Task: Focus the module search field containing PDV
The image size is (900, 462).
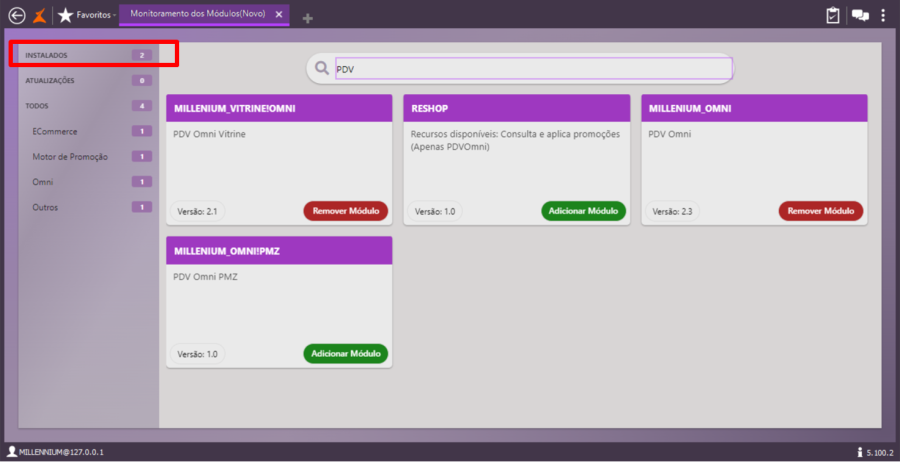Action: (534, 68)
